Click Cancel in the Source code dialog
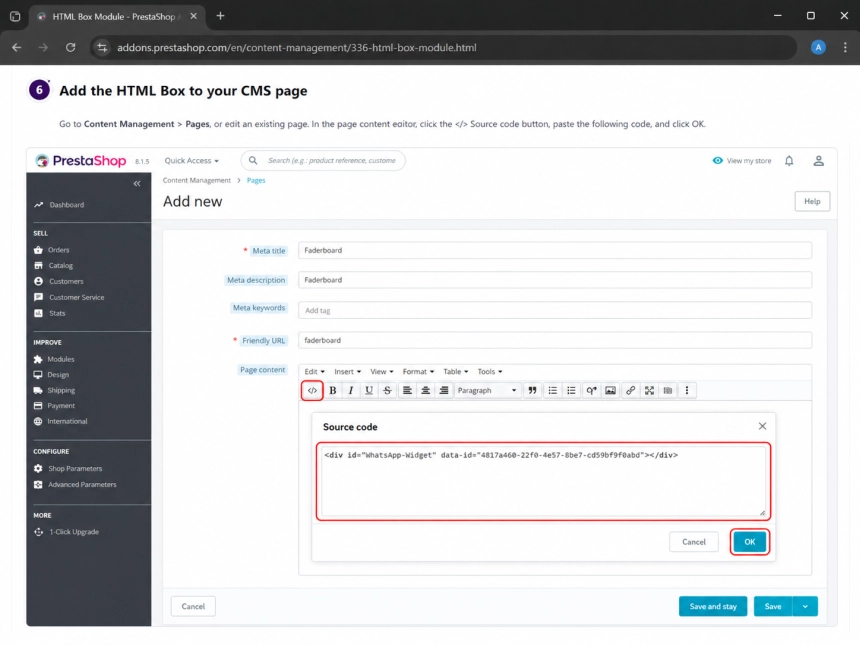 (693, 542)
